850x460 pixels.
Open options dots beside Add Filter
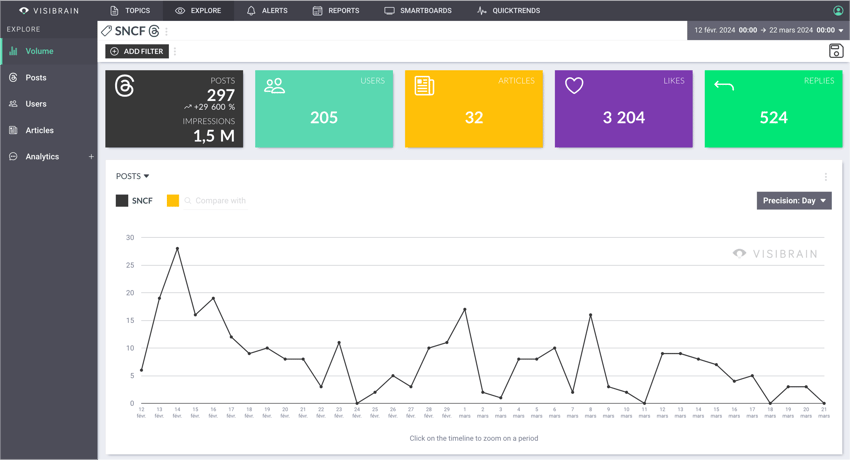(x=175, y=51)
